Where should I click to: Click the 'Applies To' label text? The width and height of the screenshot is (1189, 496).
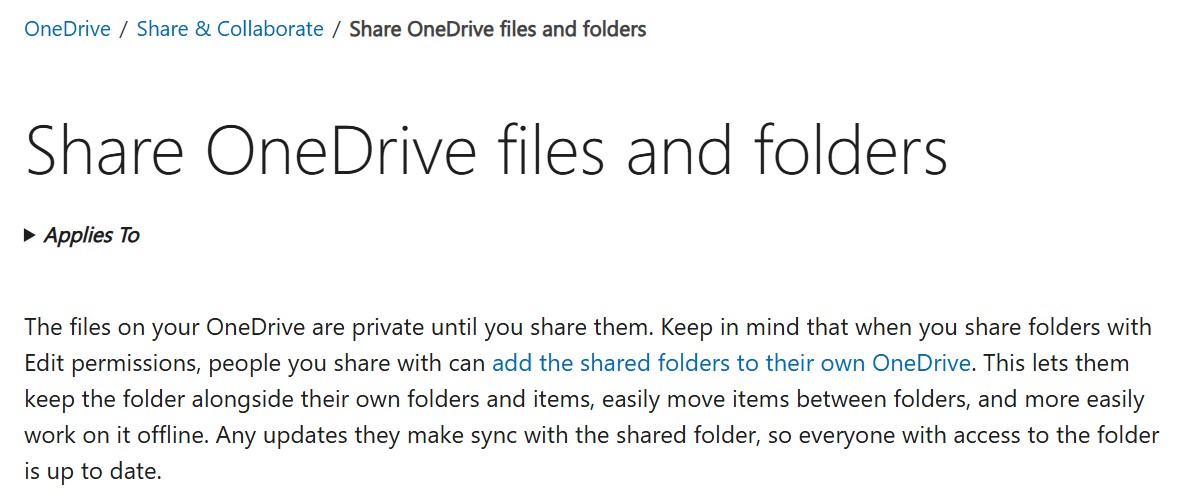coord(92,236)
